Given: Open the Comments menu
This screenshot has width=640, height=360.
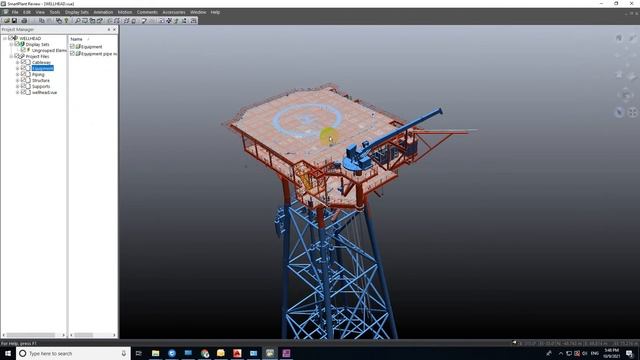Looking at the screenshot, I should [147, 12].
